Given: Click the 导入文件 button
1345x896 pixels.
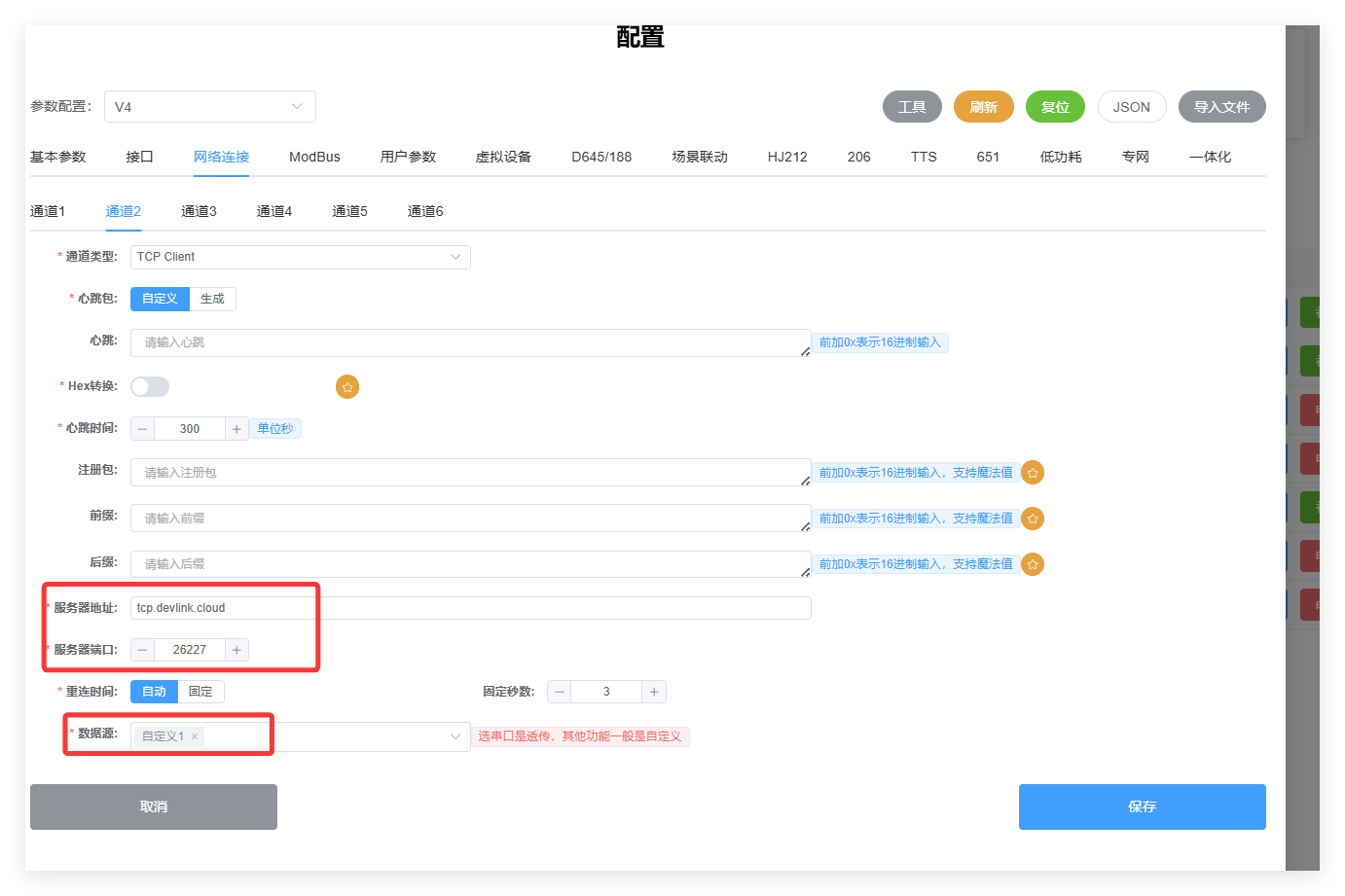Looking at the screenshot, I should click(1221, 107).
